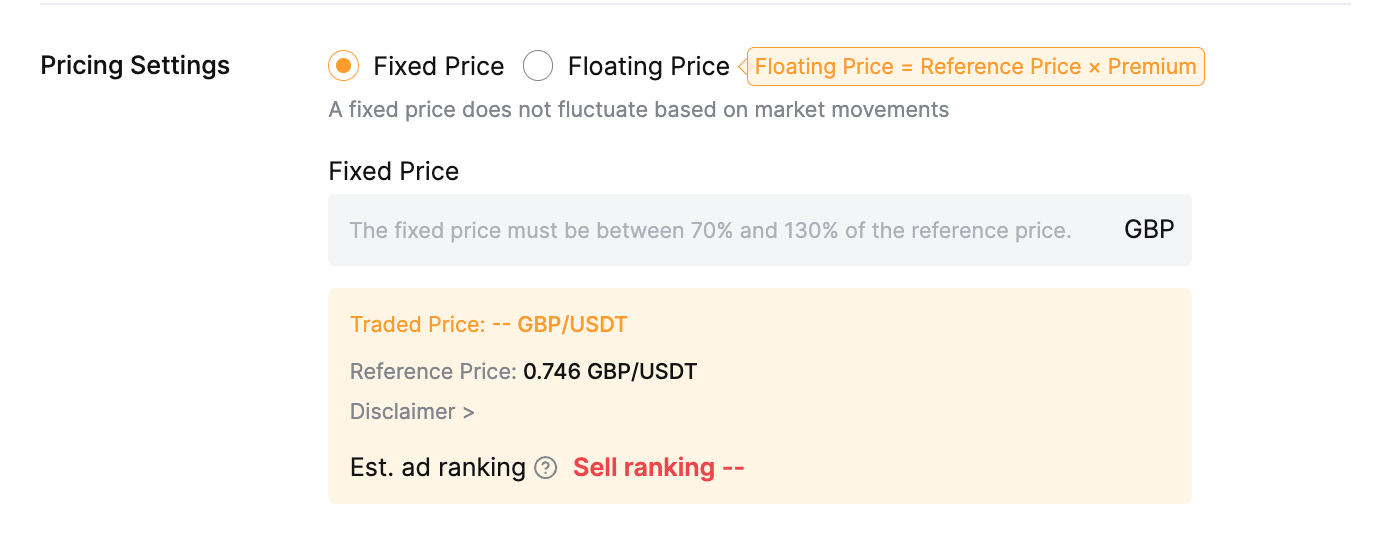The width and height of the screenshot is (1388, 546).
Task: Click the 70% and 130% placeholder text
Action: point(710,231)
